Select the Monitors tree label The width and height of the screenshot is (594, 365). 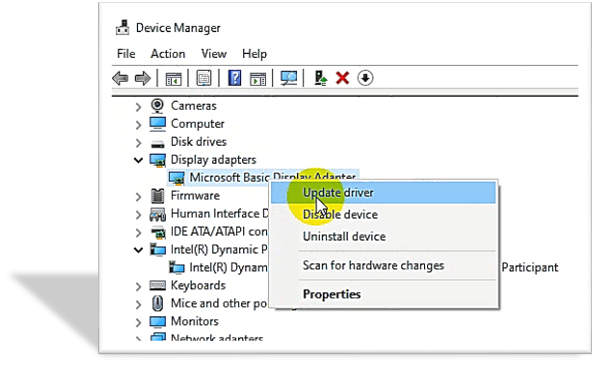click(x=195, y=321)
